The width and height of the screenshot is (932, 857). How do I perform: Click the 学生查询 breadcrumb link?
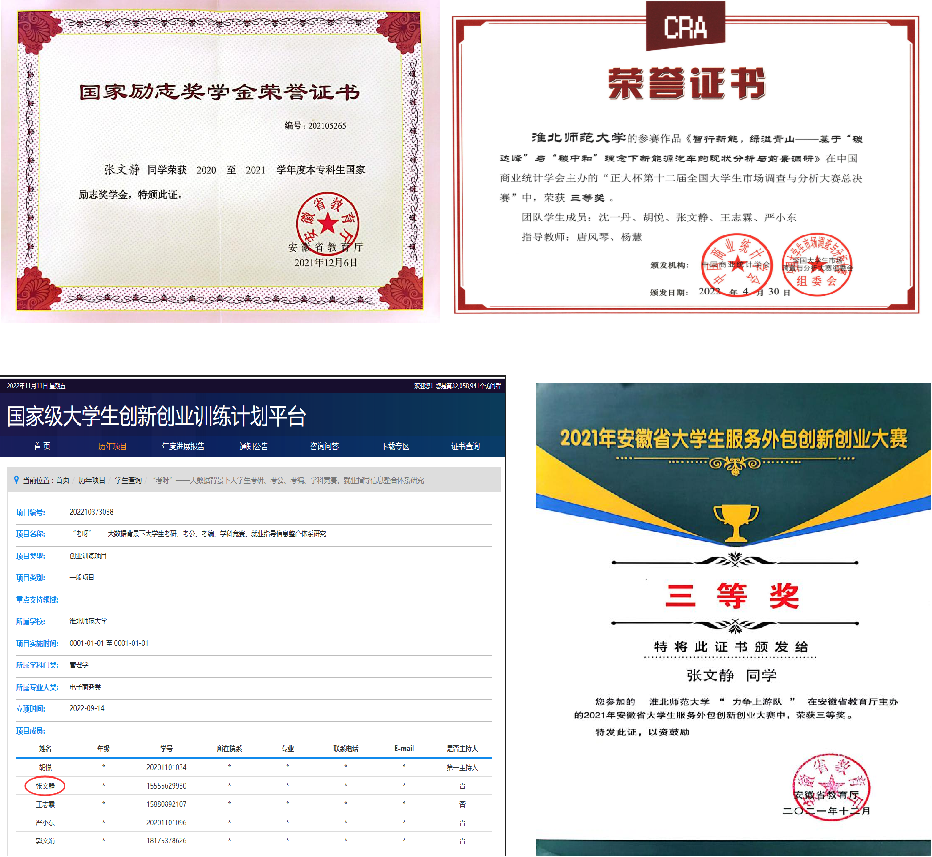(128, 481)
